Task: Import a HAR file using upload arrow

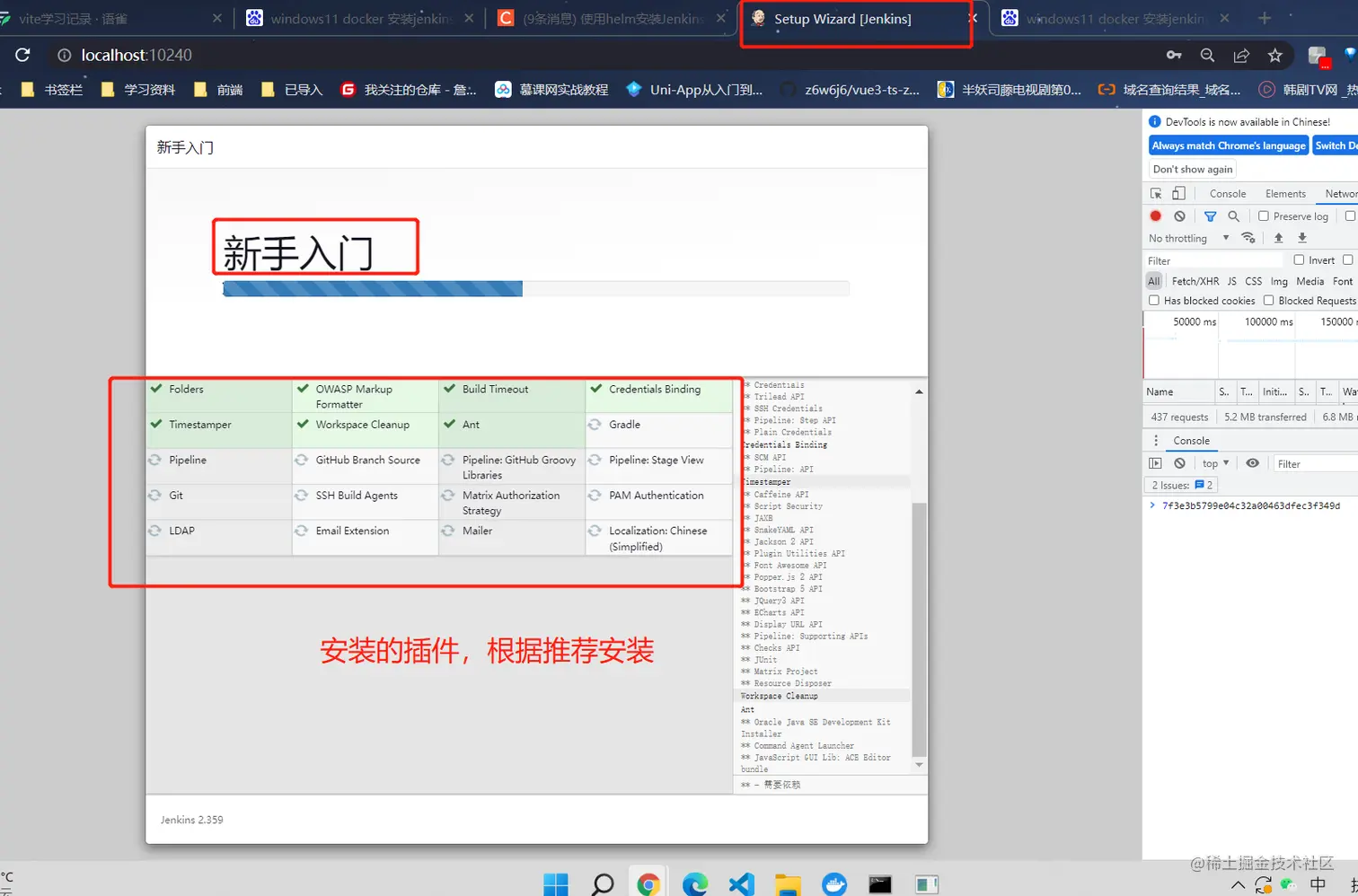Action: pyautogui.click(x=1278, y=238)
